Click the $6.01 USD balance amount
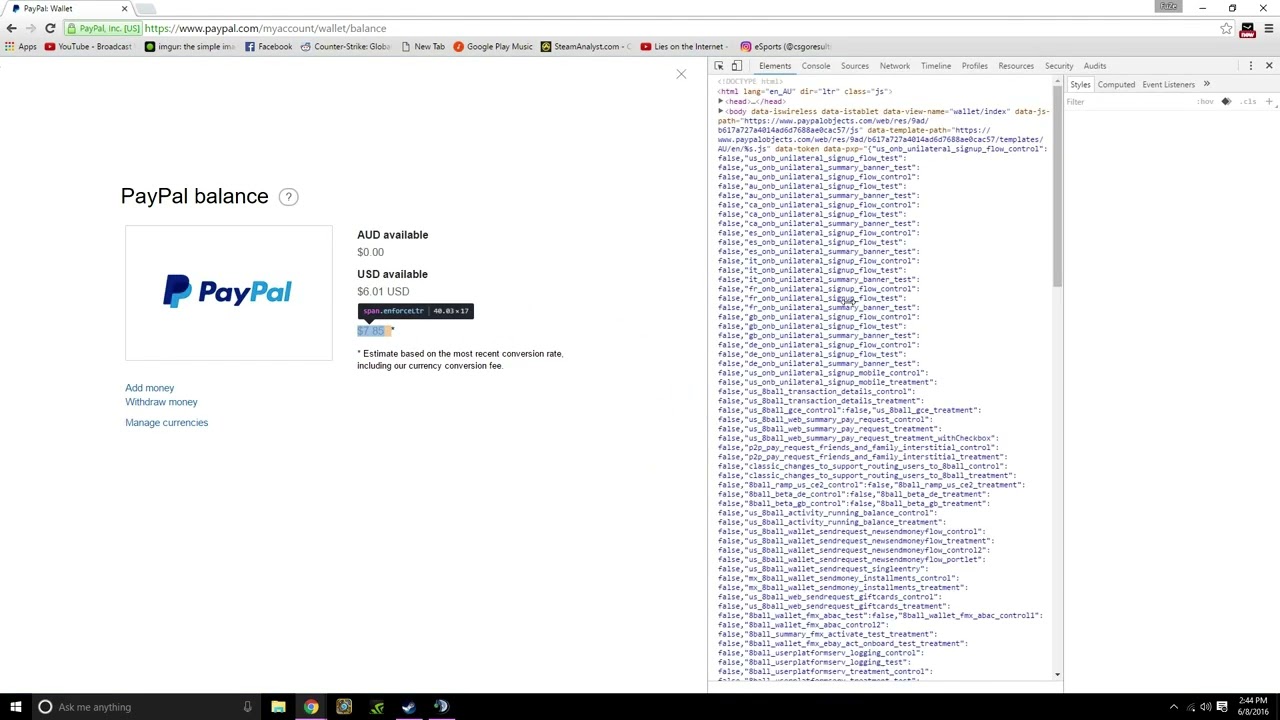1280x720 pixels. [x=383, y=291]
